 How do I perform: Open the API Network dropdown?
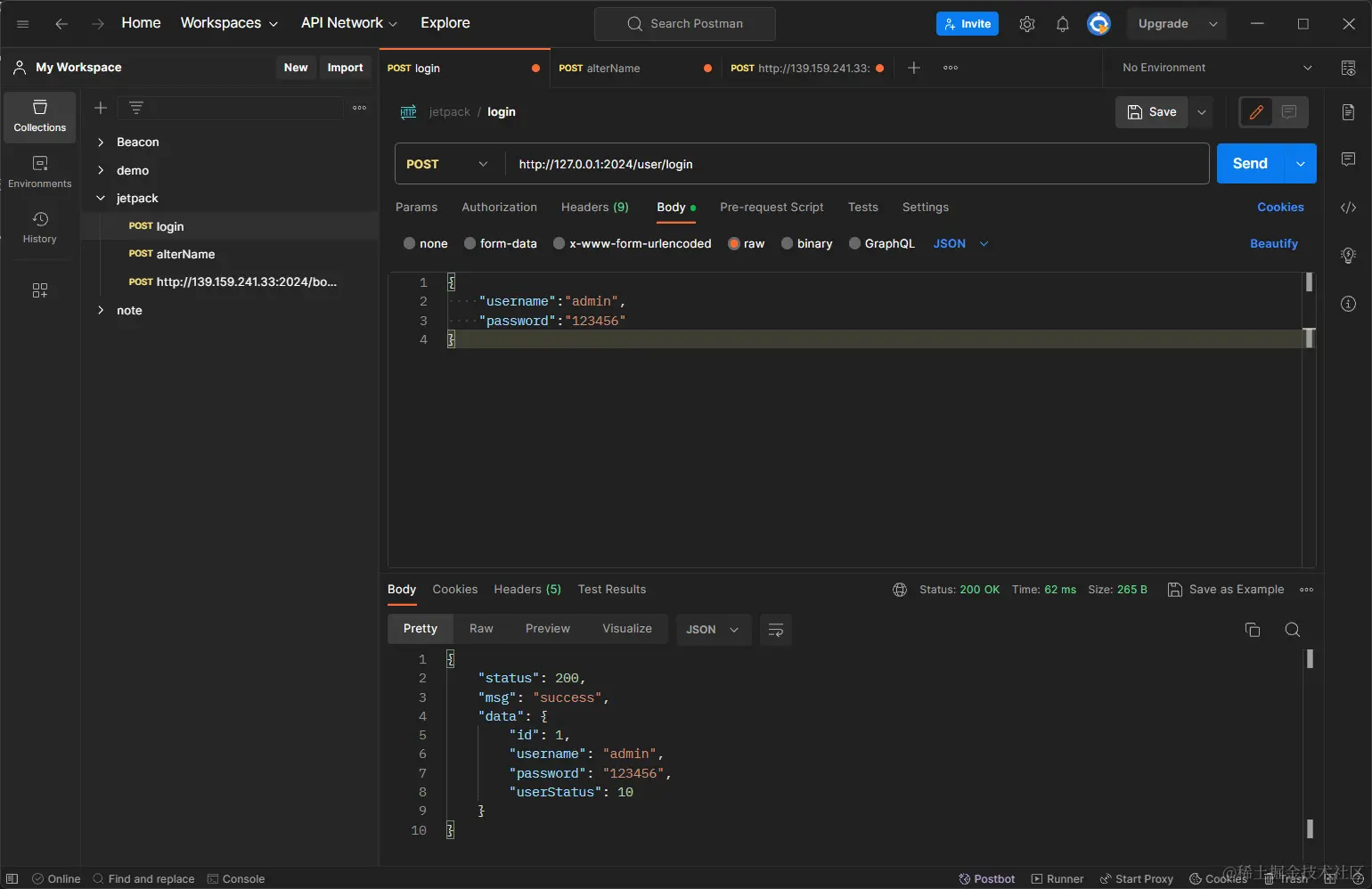[349, 23]
